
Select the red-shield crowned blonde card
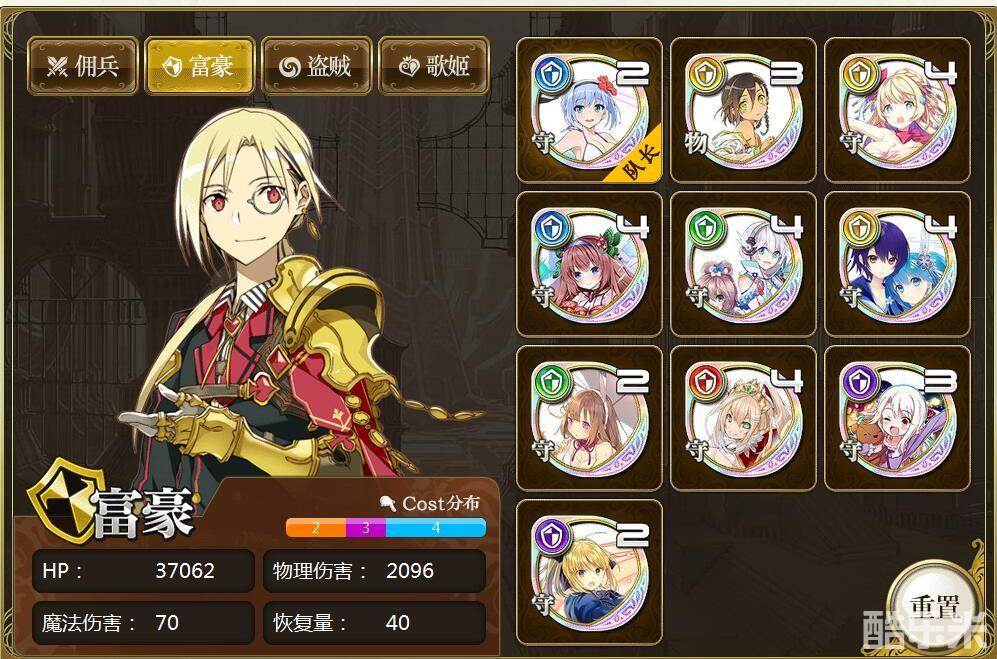[743, 418]
